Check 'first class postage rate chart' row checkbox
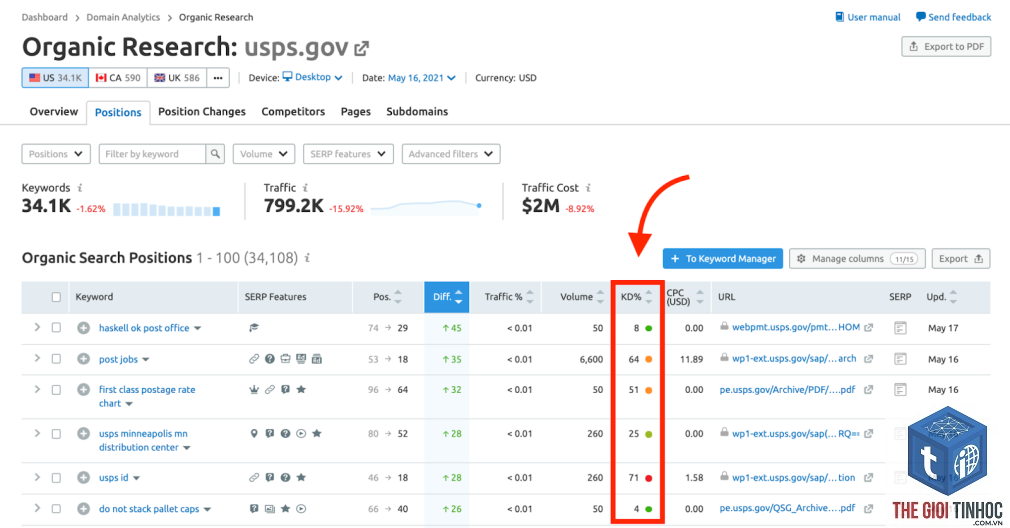The height and width of the screenshot is (528, 1010). pos(56,390)
